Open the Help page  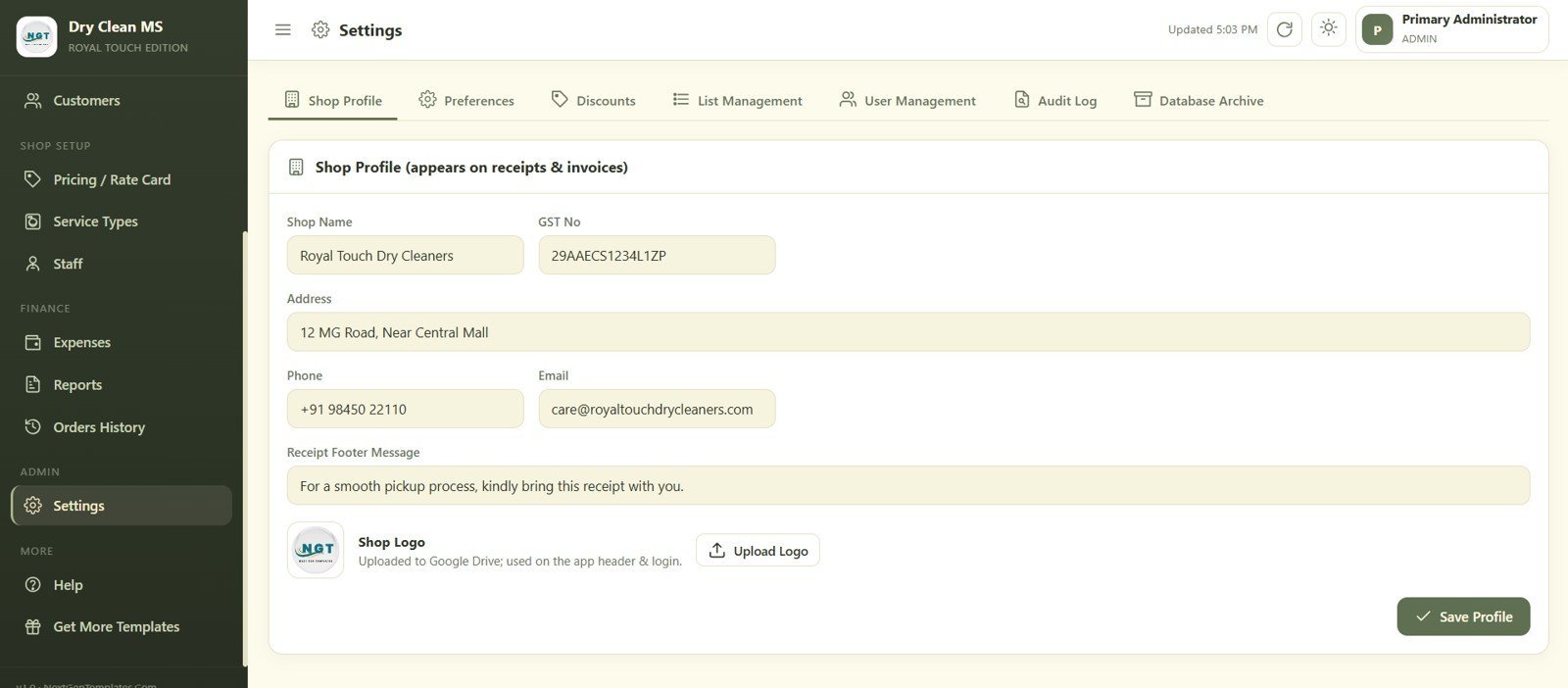[122, 585]
